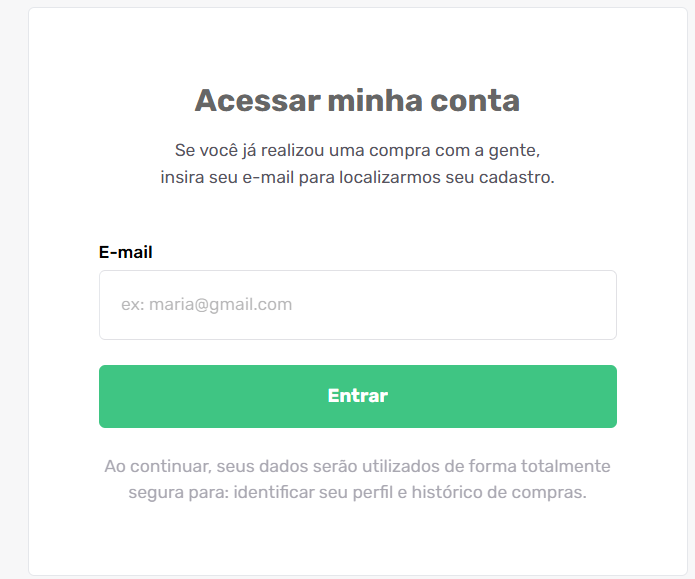Screen dimensions: 695x579
Task: Click 'seu e-mail' phrase in the subtitle
Action: pyautogui.click(x=251, y=177)
